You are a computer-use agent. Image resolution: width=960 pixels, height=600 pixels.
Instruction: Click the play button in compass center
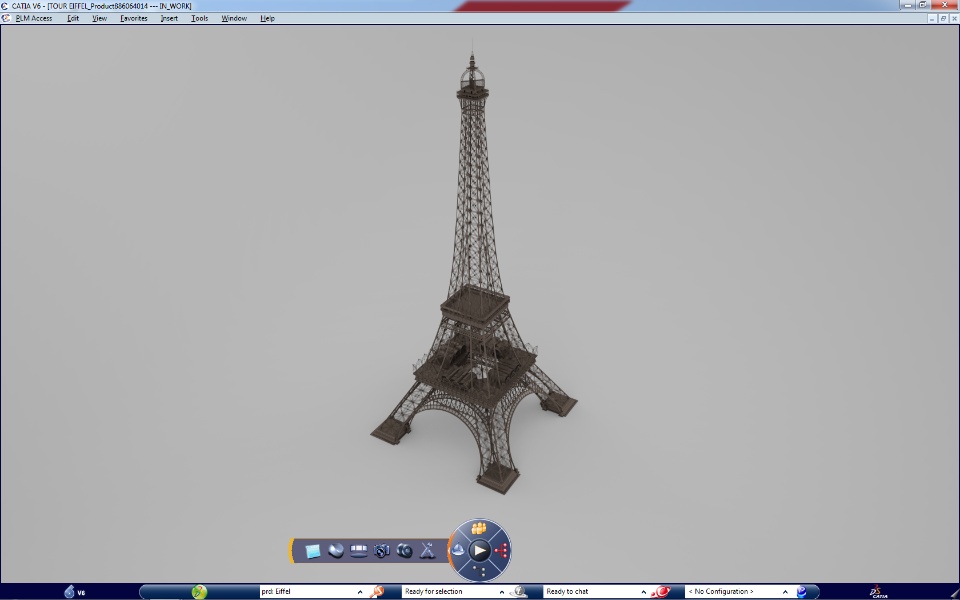point(480,550)
